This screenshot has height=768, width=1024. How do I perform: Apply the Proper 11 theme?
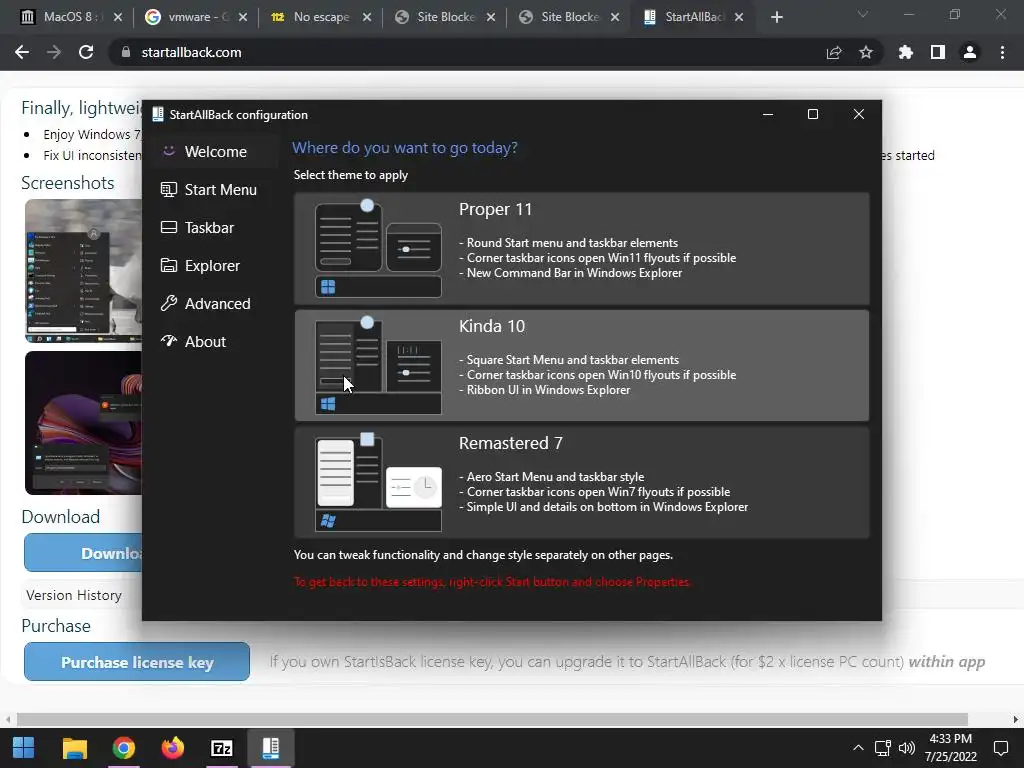click(581, 249)
